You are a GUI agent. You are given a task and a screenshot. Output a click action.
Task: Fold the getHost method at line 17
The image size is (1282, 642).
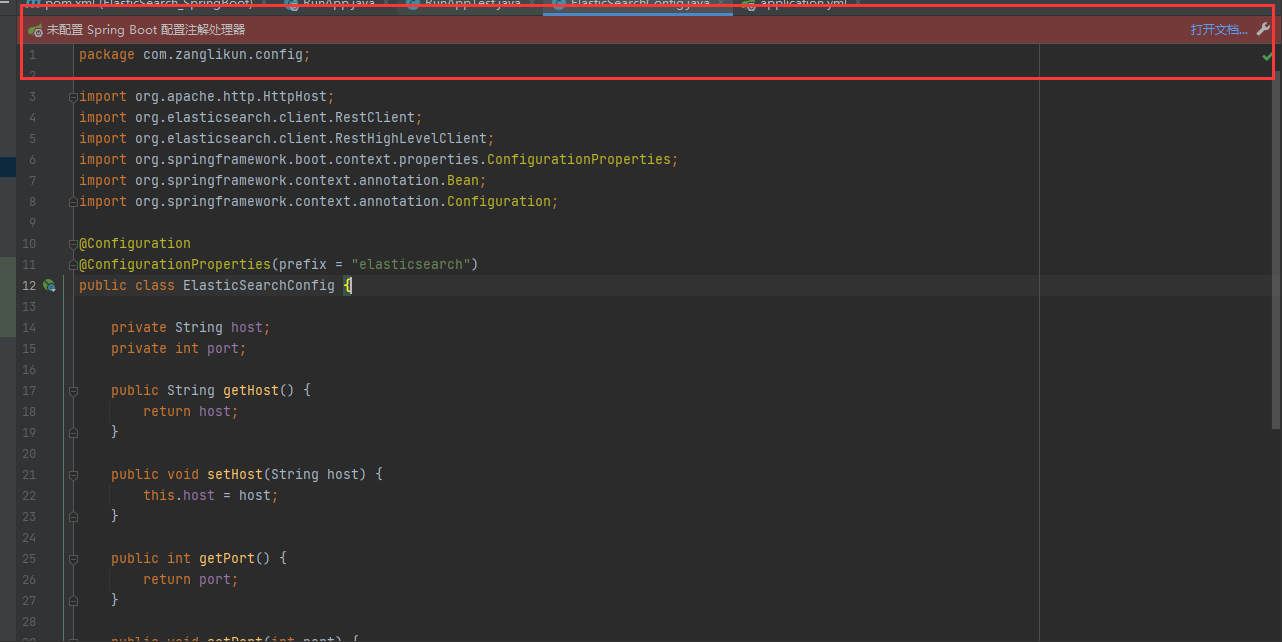(x=73, y=391)
